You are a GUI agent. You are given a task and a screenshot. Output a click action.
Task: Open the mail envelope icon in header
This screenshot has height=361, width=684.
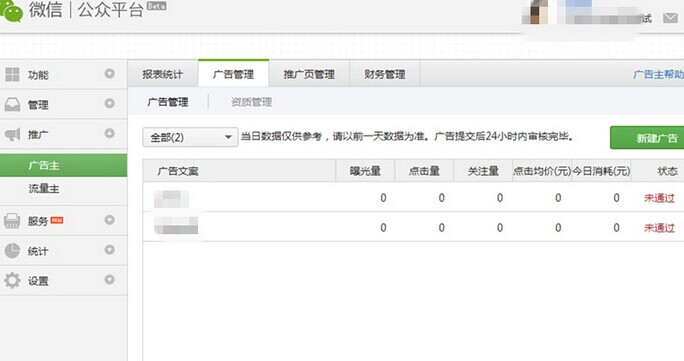point(670,18)
